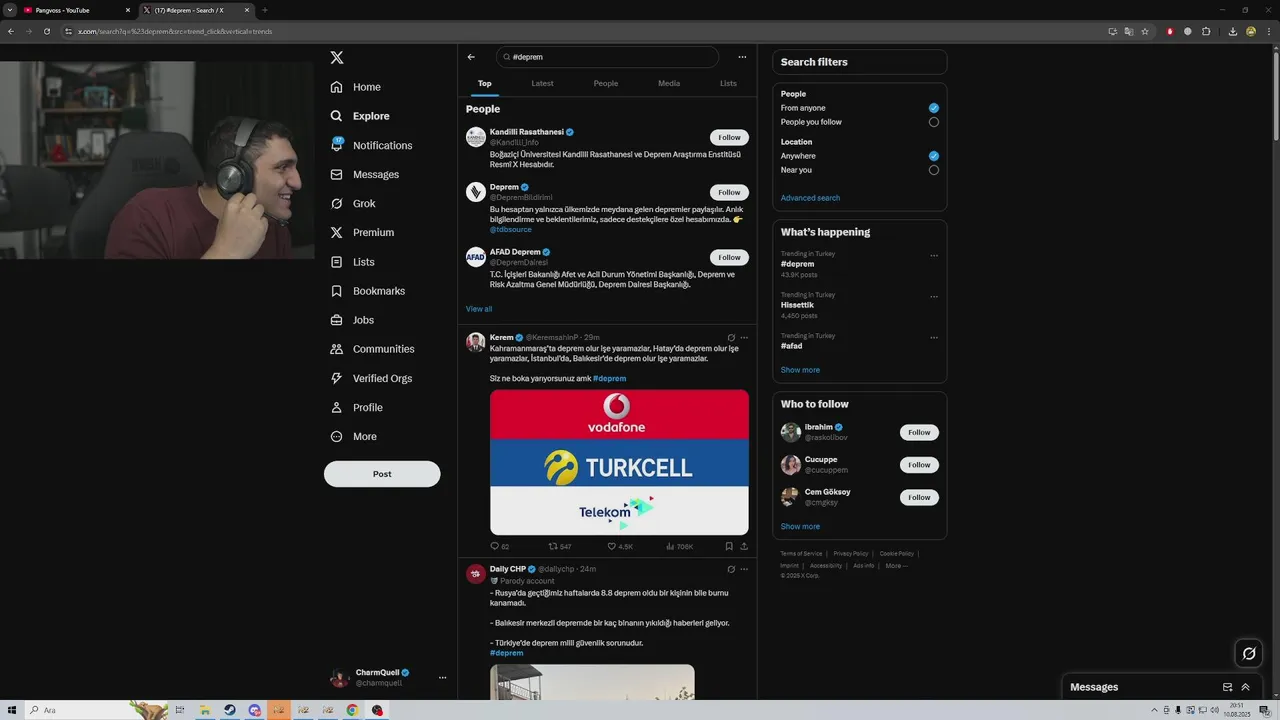Viewport: 1280px width, 720px height.
Task: Open options for Hissettik trend
Action: [x=934, y=296]
